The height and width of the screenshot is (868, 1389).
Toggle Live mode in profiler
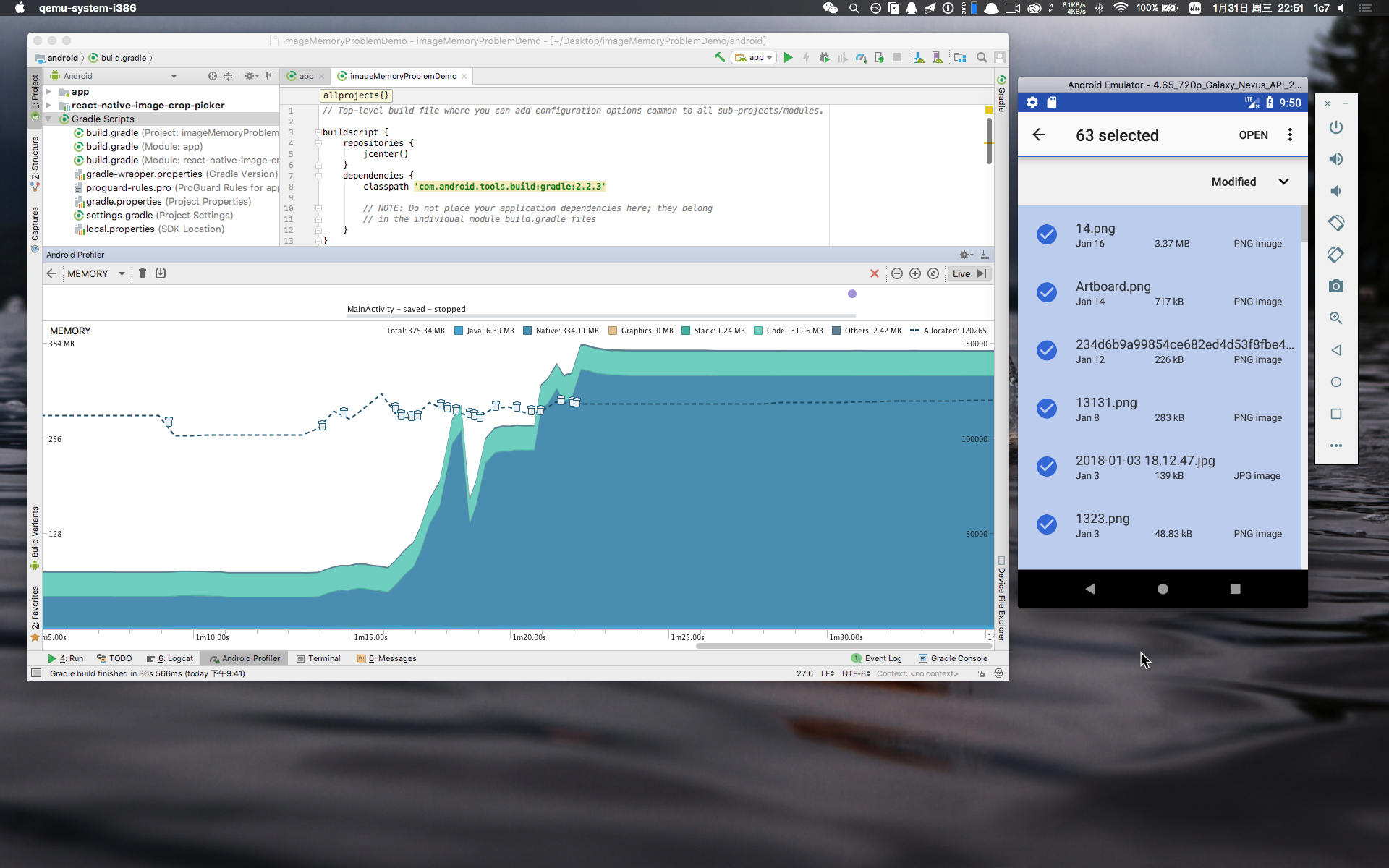[969, 273]
